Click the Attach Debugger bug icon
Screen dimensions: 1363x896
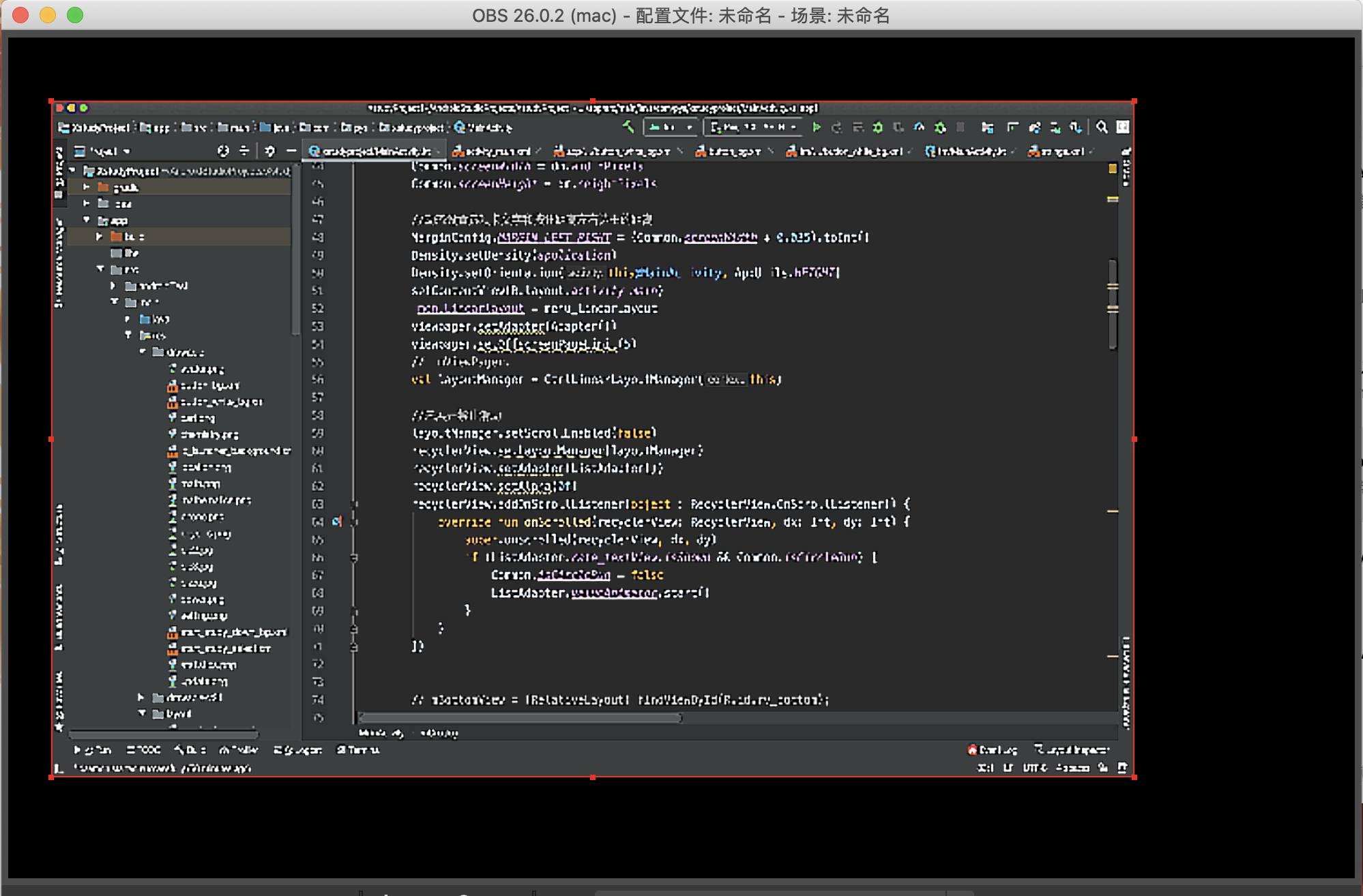click(940, 128)
